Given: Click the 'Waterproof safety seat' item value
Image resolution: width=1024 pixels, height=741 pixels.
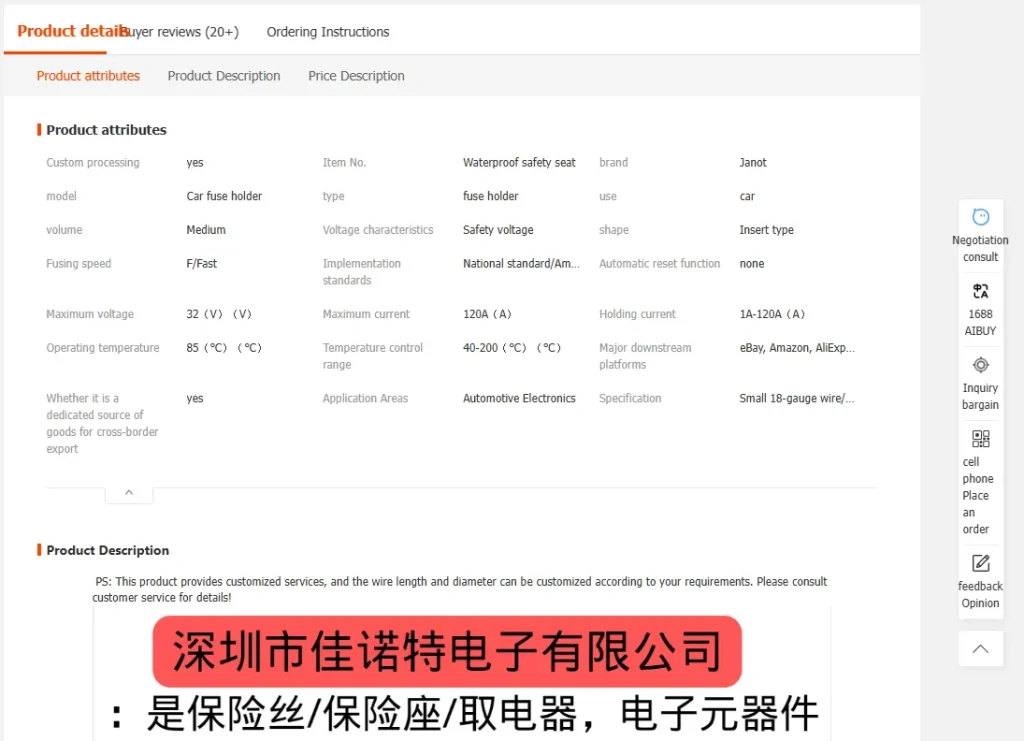Looking at the screenshot, I should click(519, 163).
